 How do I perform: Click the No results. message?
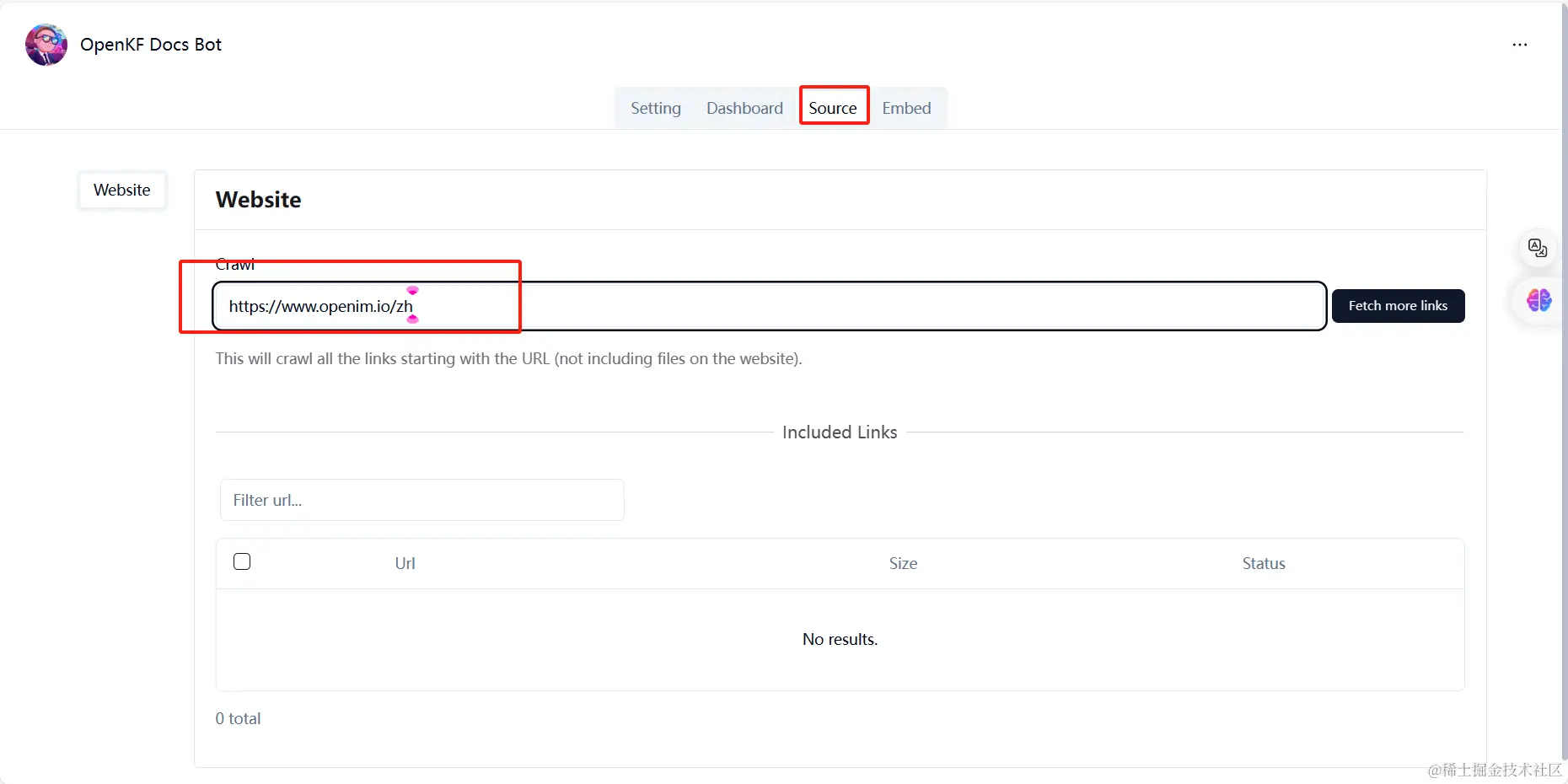pyautogui.click(x=840, y=639)
